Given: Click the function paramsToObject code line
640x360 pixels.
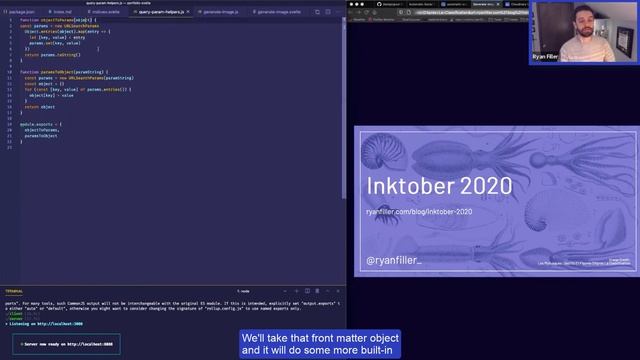Looking at the screenshot, I should click(x=64, y=72).
